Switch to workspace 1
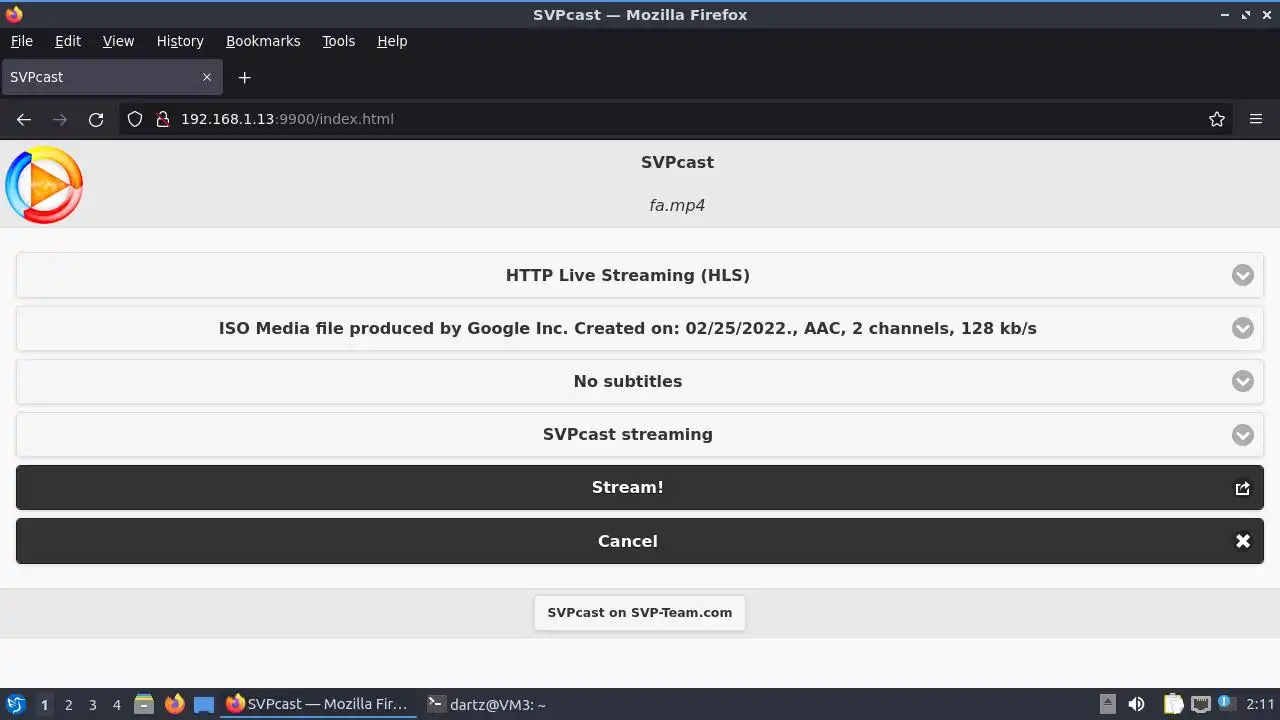The image size is (1280, 720). point(44,705)
